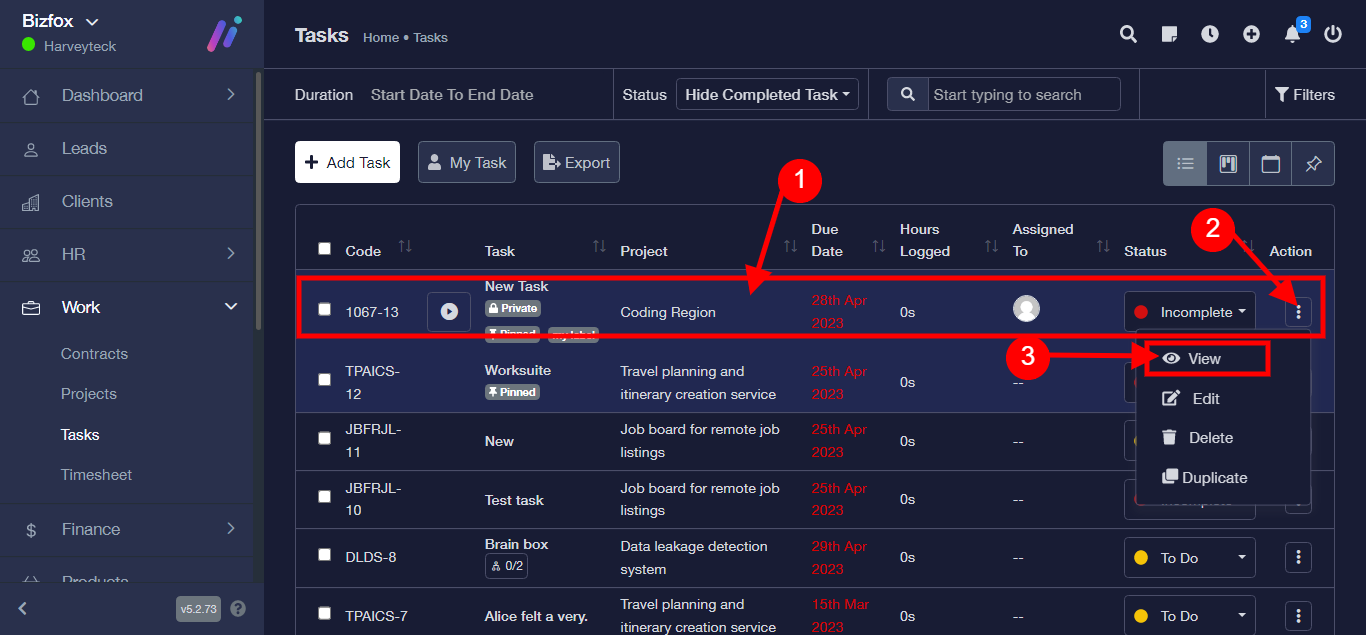Click the clock timer icon in header
Viewport: 1367px width, 635px height.
[1210, 34]
